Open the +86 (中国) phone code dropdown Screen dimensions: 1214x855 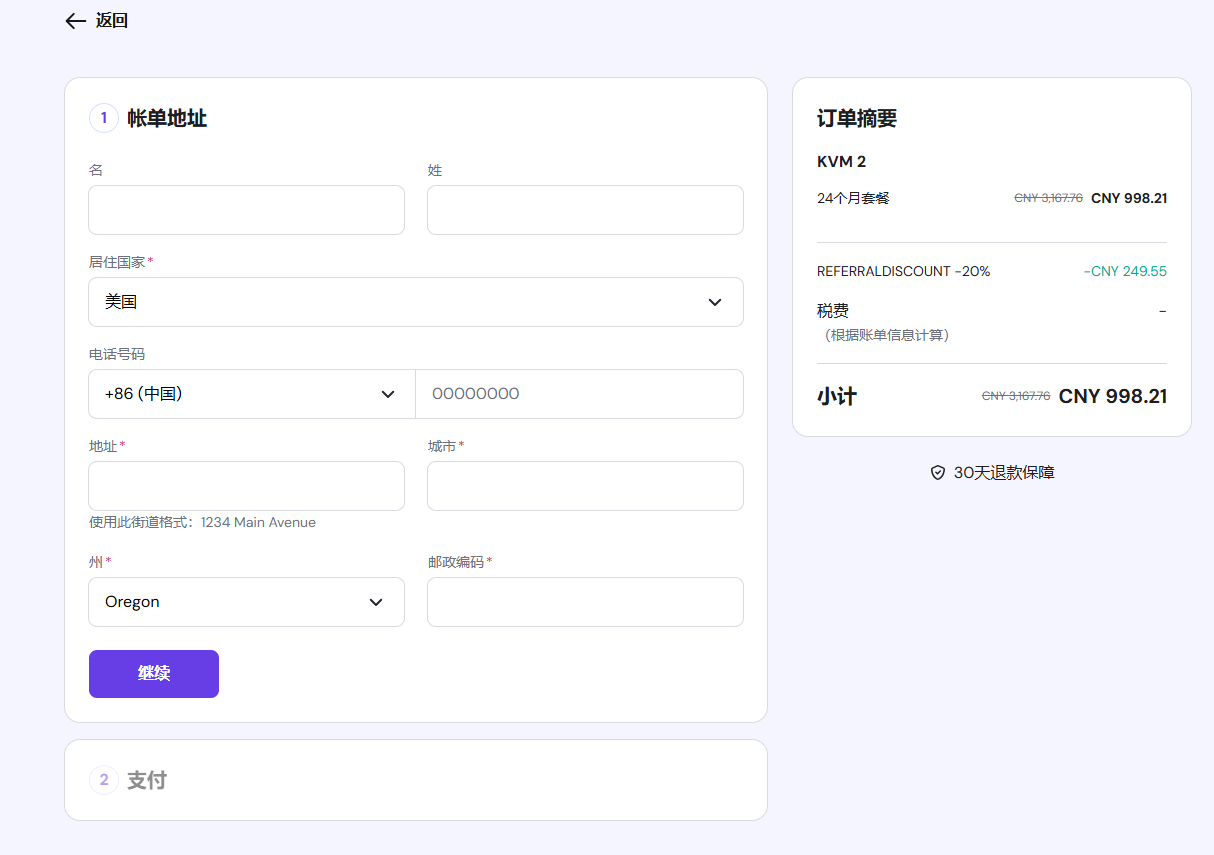coord(251,394)
